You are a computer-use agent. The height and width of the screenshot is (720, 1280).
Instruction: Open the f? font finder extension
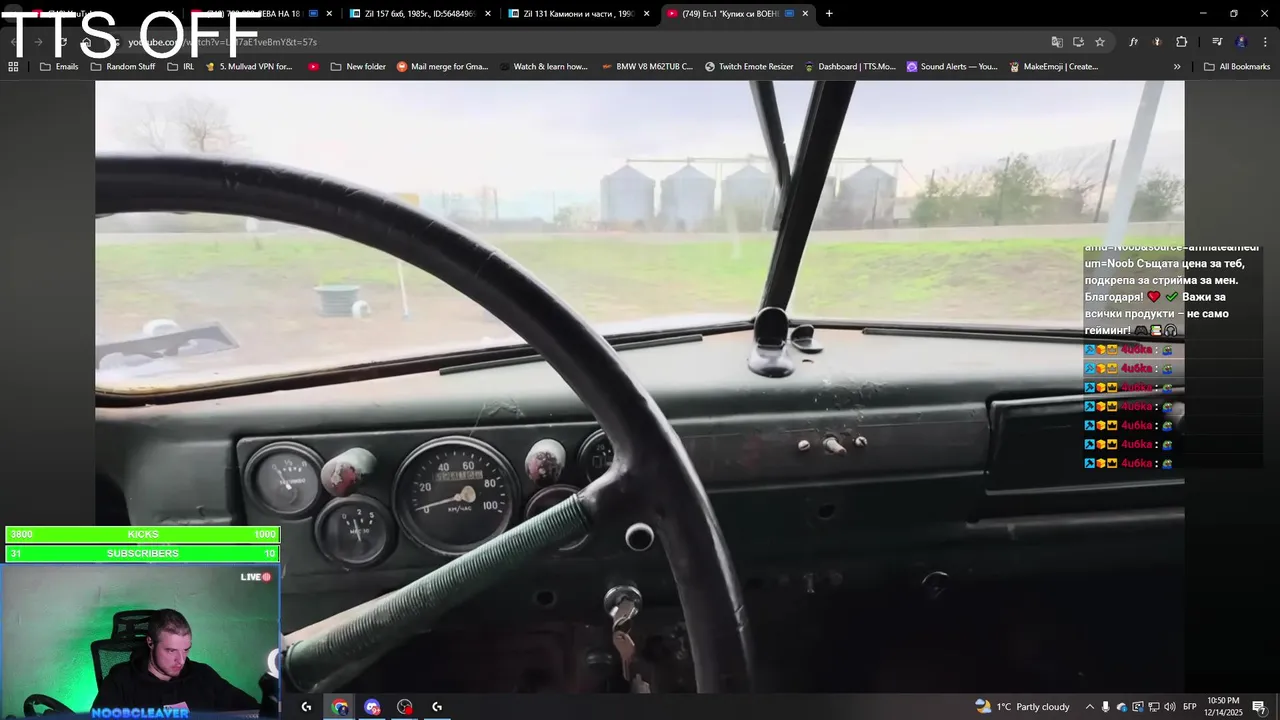pyautogui.click(x=1133, y=42)
